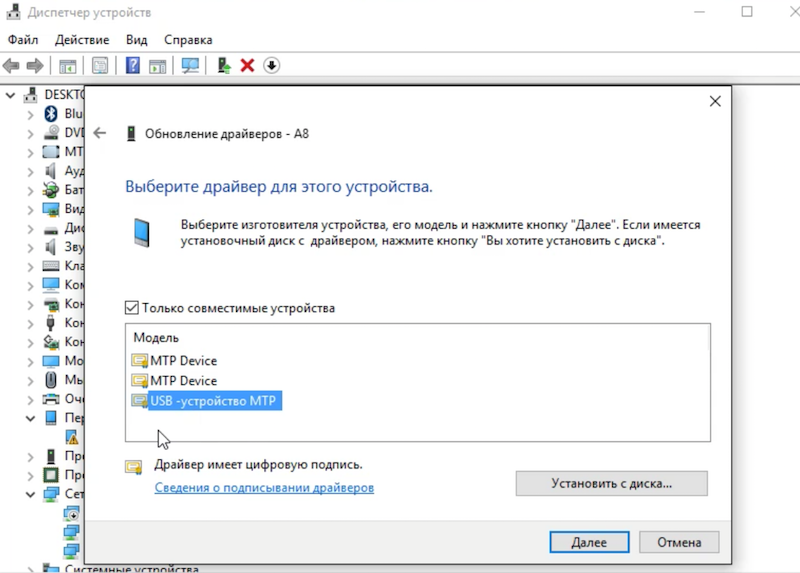Click Установить с диска... button

click(612, 483)
